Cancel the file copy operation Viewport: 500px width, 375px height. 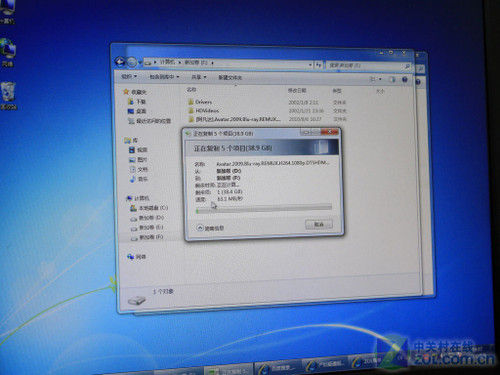point(319,224)
